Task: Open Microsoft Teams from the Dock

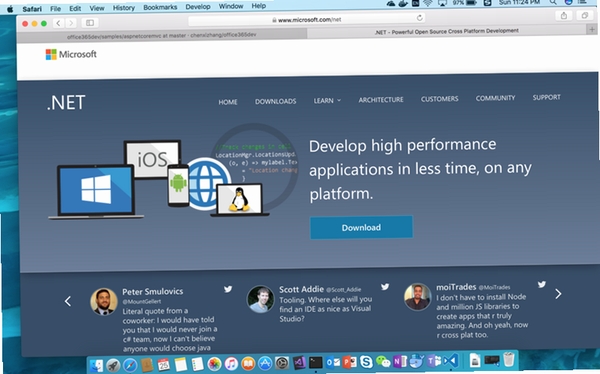Action: tap(434, 360)
